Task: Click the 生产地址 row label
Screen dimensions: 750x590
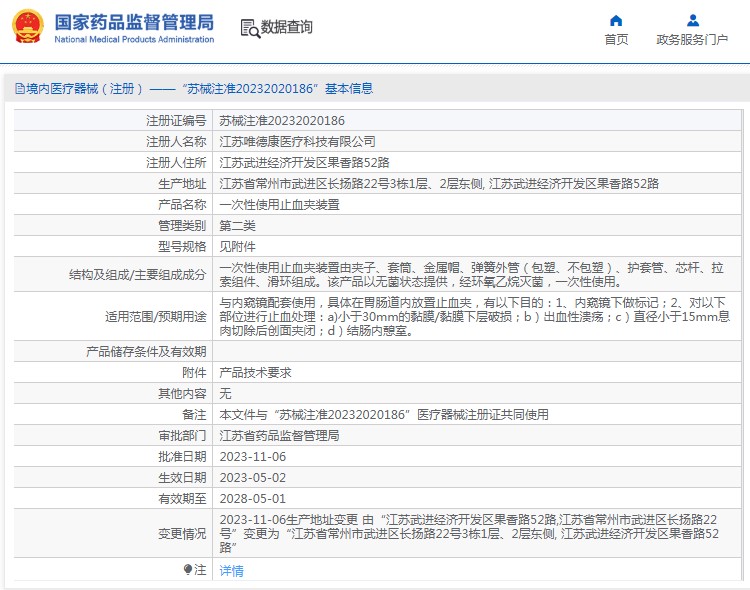Action: [x=182, y=184]
